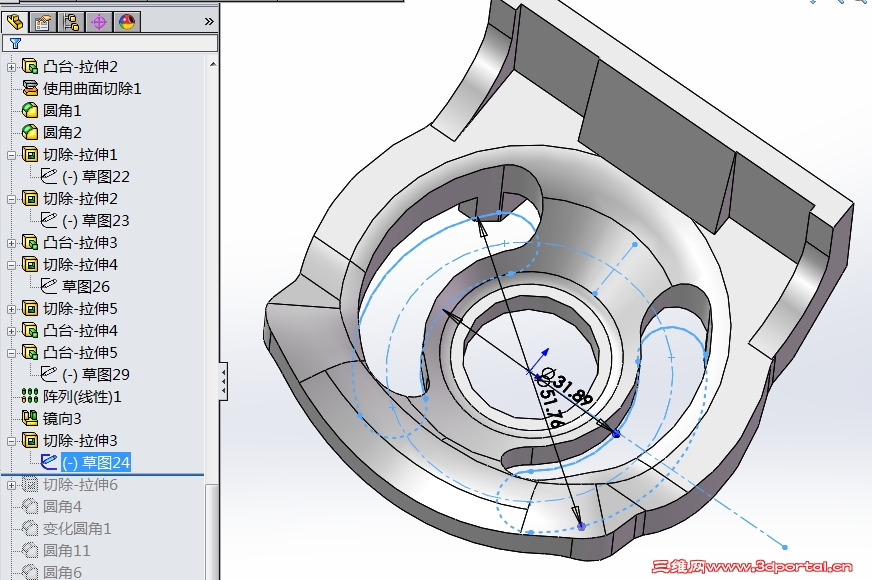Select the 镜向3 mirror icon
This screenshot has width=872, height=580.
coord(29,418)
